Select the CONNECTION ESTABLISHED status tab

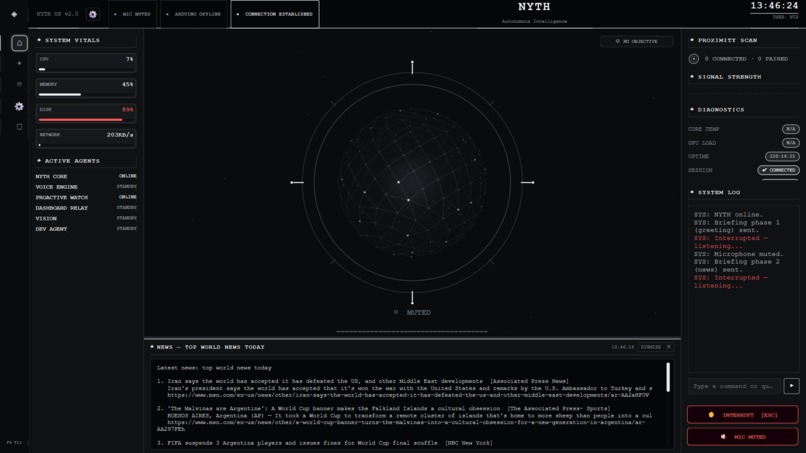pos(275,14)
